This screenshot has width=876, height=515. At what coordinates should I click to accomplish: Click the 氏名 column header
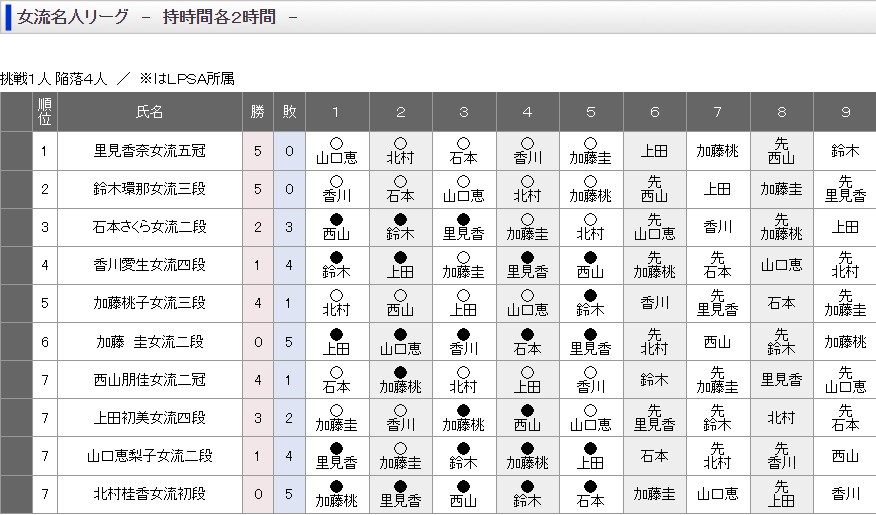click(x=150, y=112)
